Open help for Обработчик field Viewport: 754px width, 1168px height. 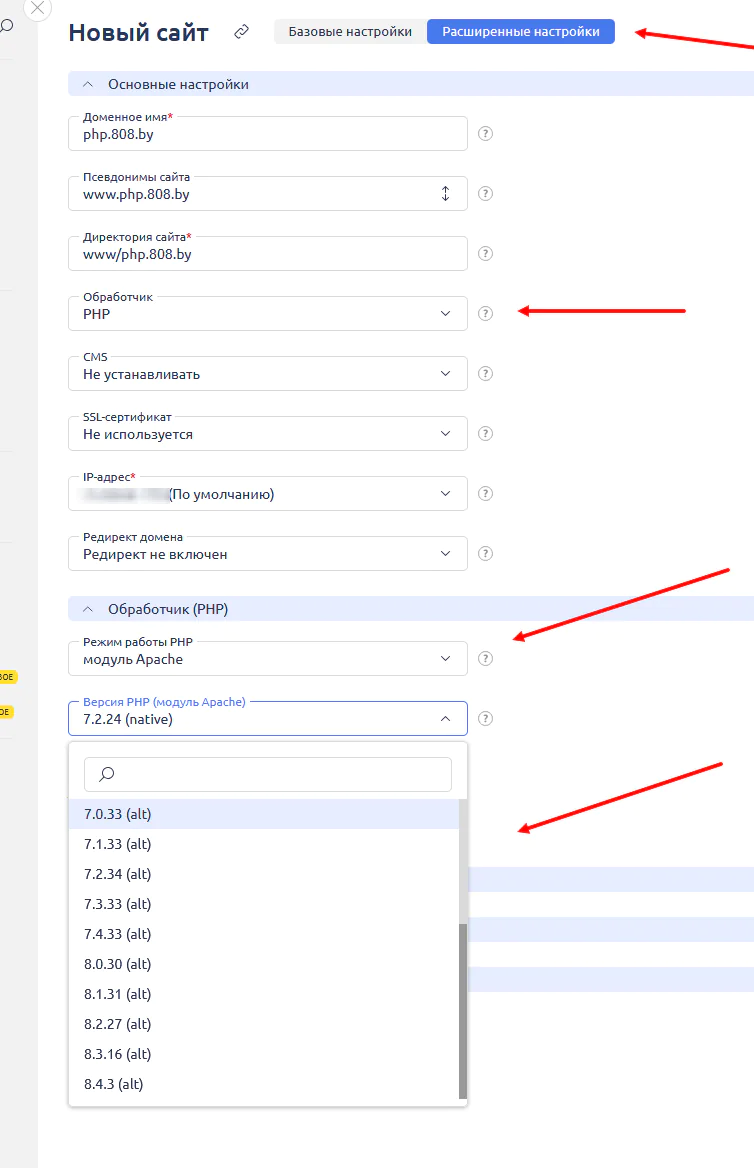pos(485,314)
